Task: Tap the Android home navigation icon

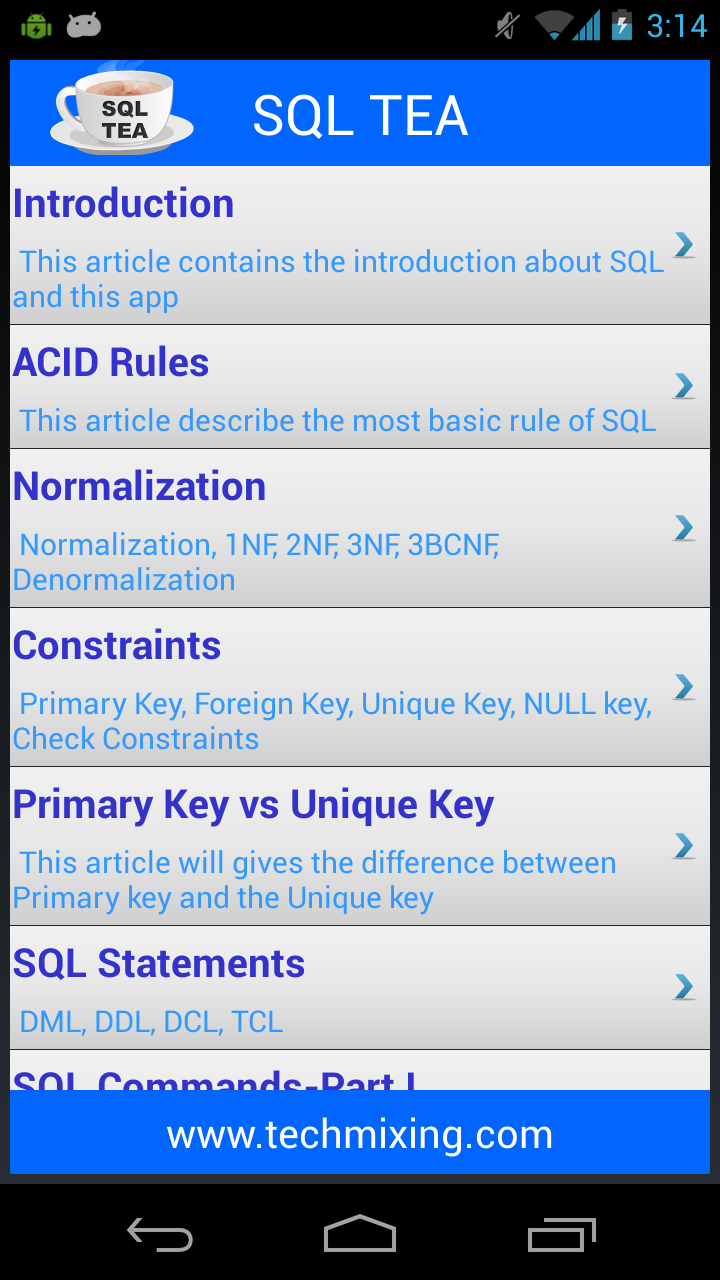Action: (x=360, y=1234)
